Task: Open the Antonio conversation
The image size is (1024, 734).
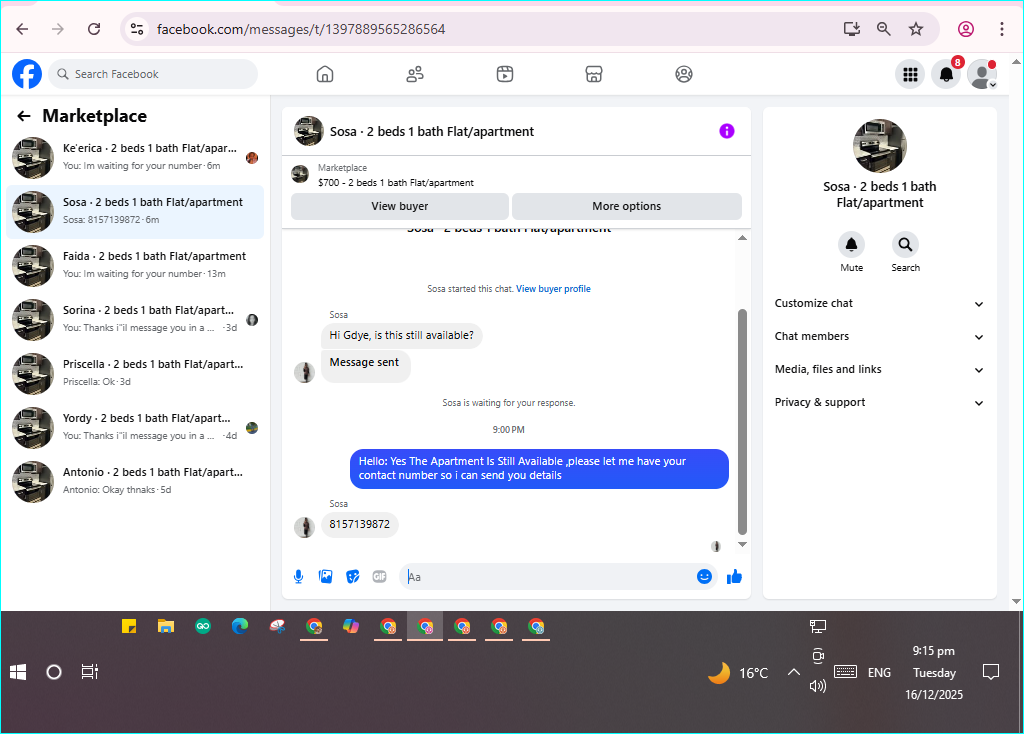Action: (x=135, y=482)
